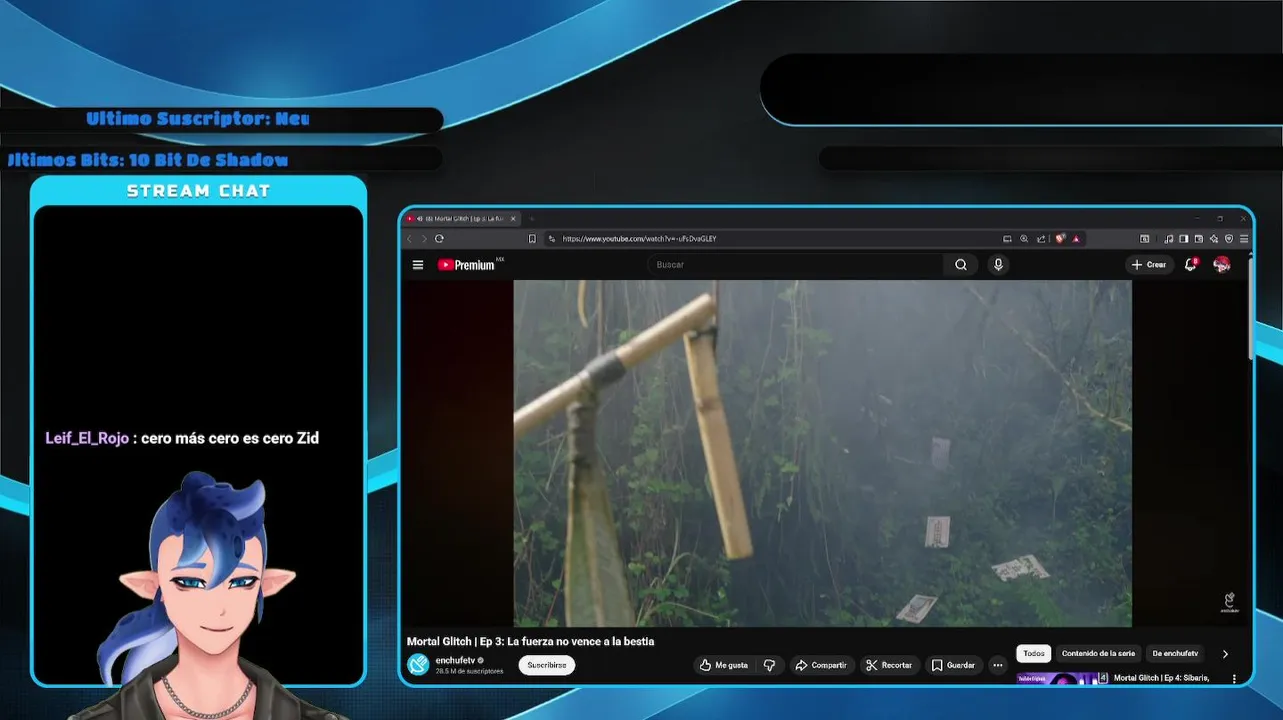Screen dimensions: 1283x720
Task: Open a new browser tab
Action: [532, 218]
